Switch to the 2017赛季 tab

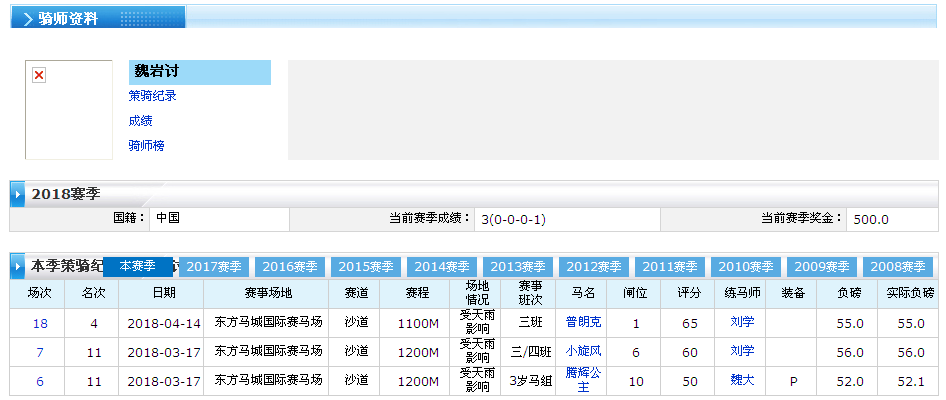click(215, 267)
